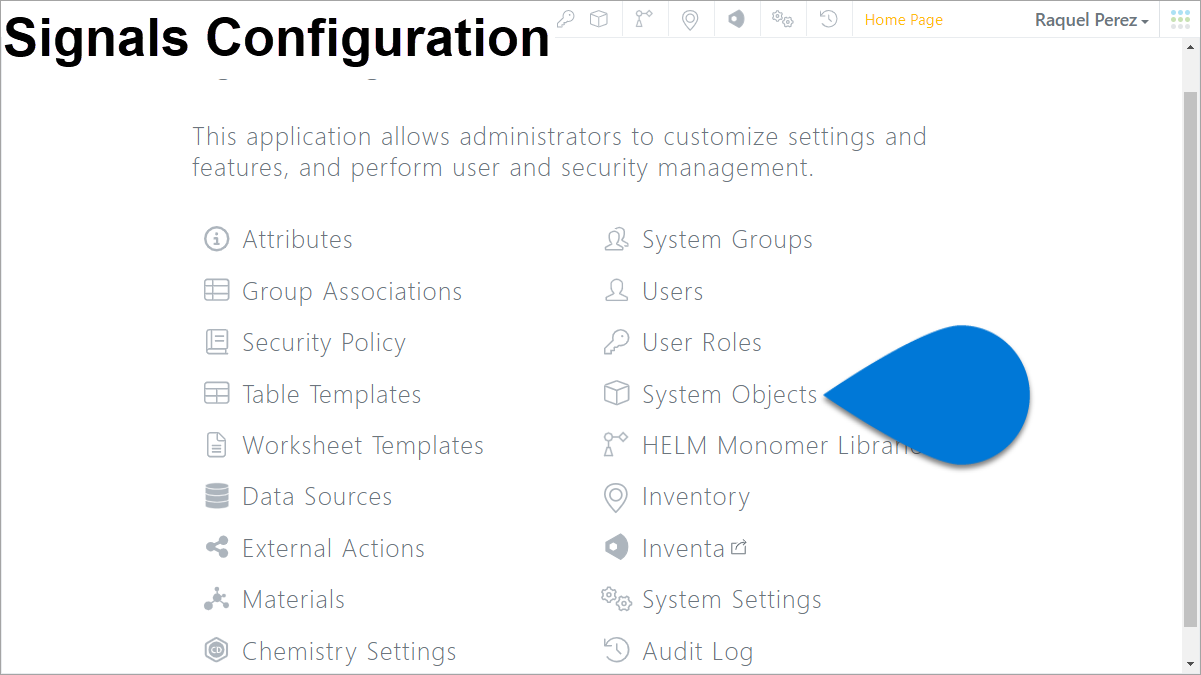Click the table icon beside Table Templates
The height and width of the screenshot is (675, 1201).
[x=216, y=394]
